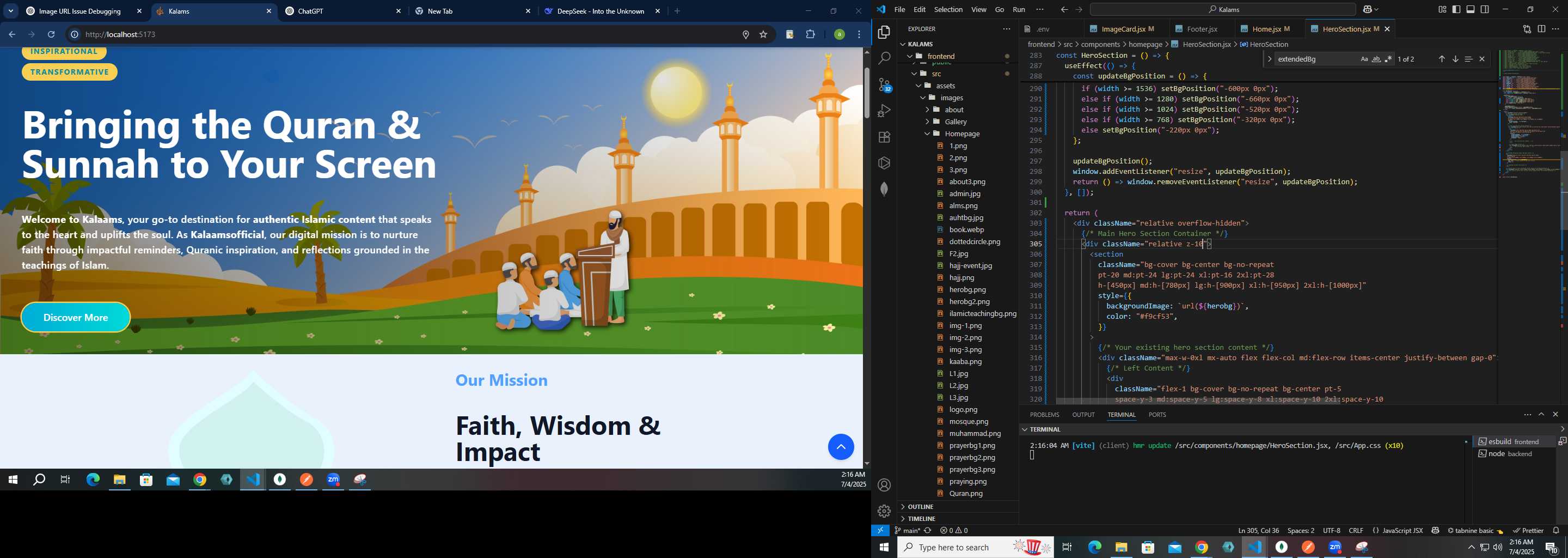1568x558 pixels.
Task: Switch to ImageCard.jsx editor tab
Action: point(1124,29)
